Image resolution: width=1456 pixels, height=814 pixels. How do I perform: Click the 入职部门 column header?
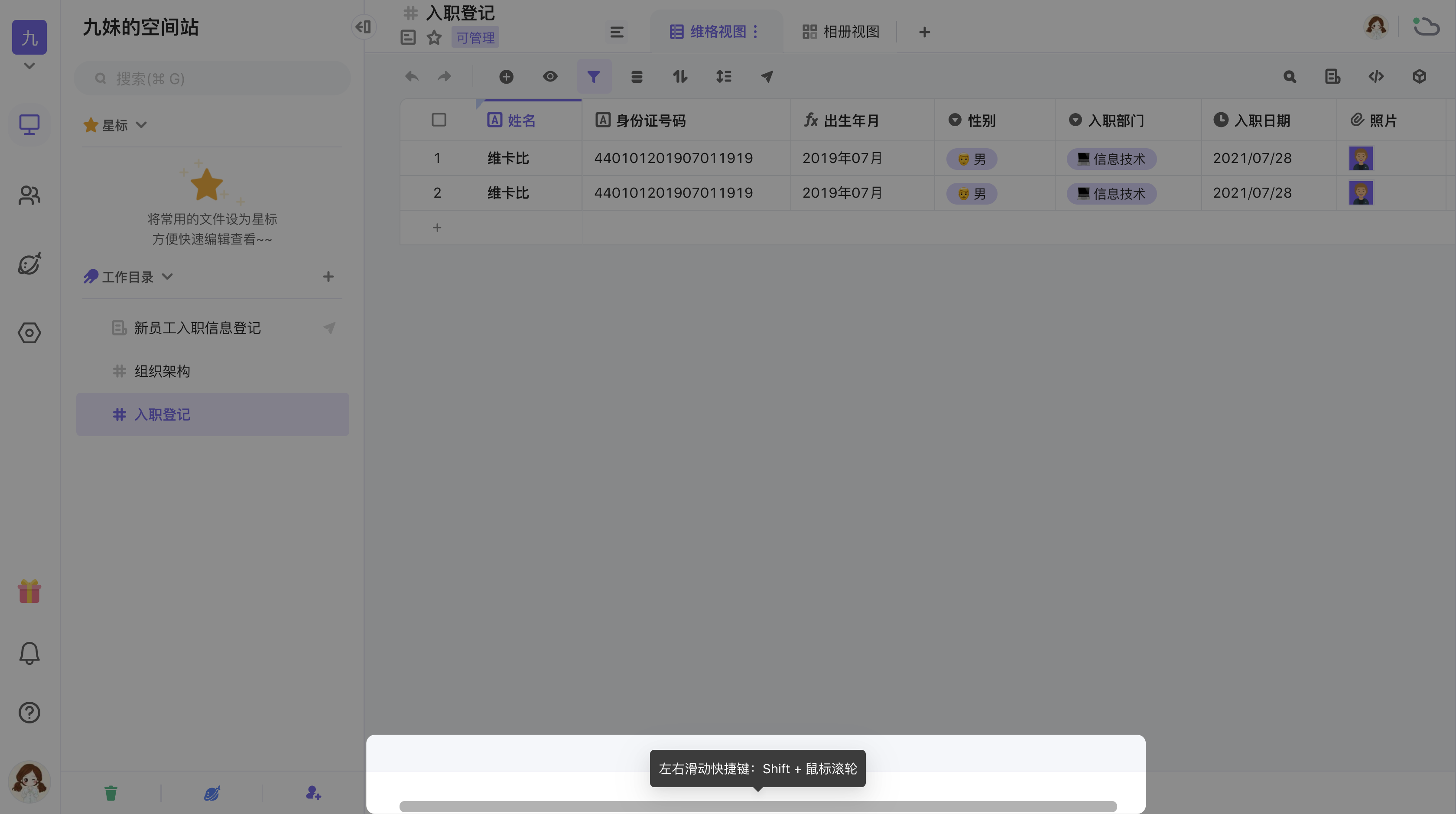point(1128,120)
